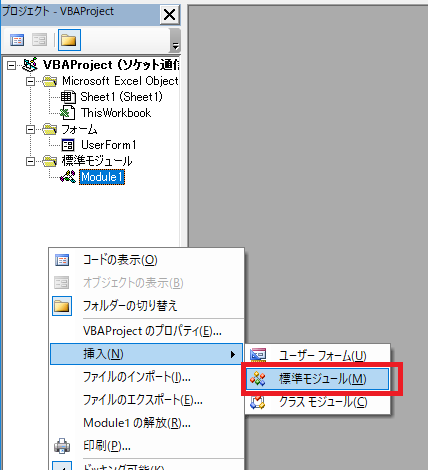
Task: Collapse the フォーム folder node
Action: (x=30, y=129)
